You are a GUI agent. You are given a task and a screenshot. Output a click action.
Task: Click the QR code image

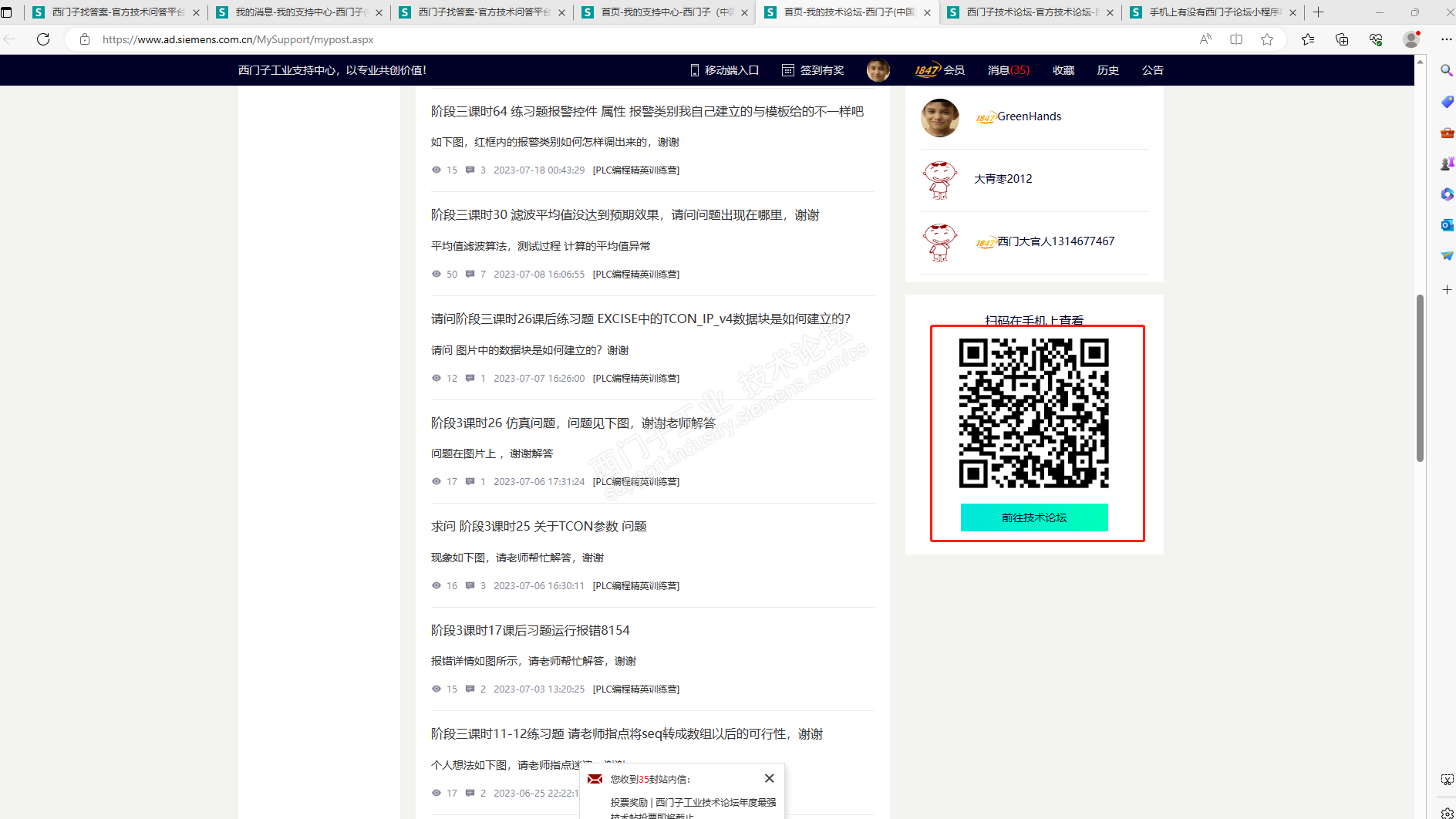click(x=1034, y=413)
